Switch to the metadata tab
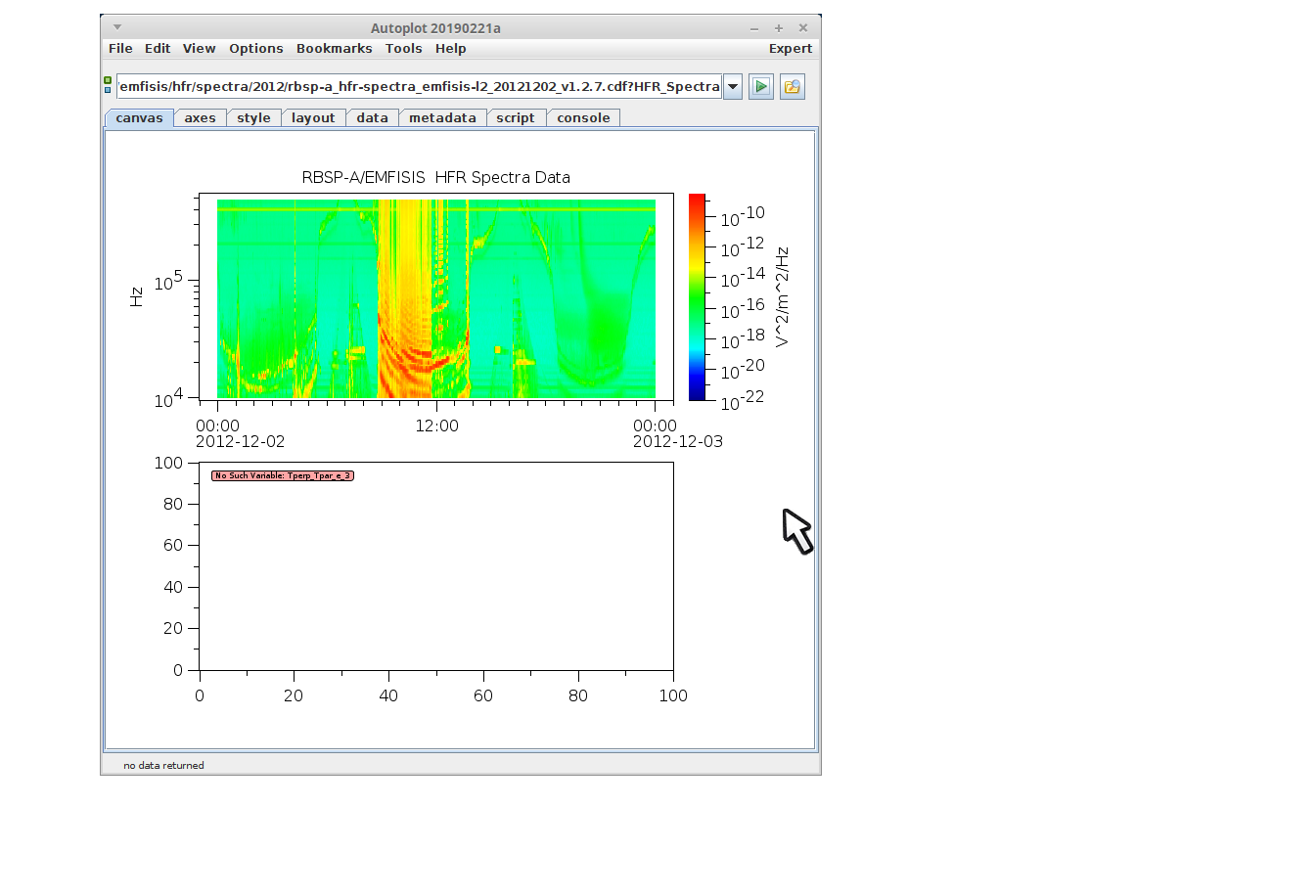The image size is (1316, 896). point(442,118)
